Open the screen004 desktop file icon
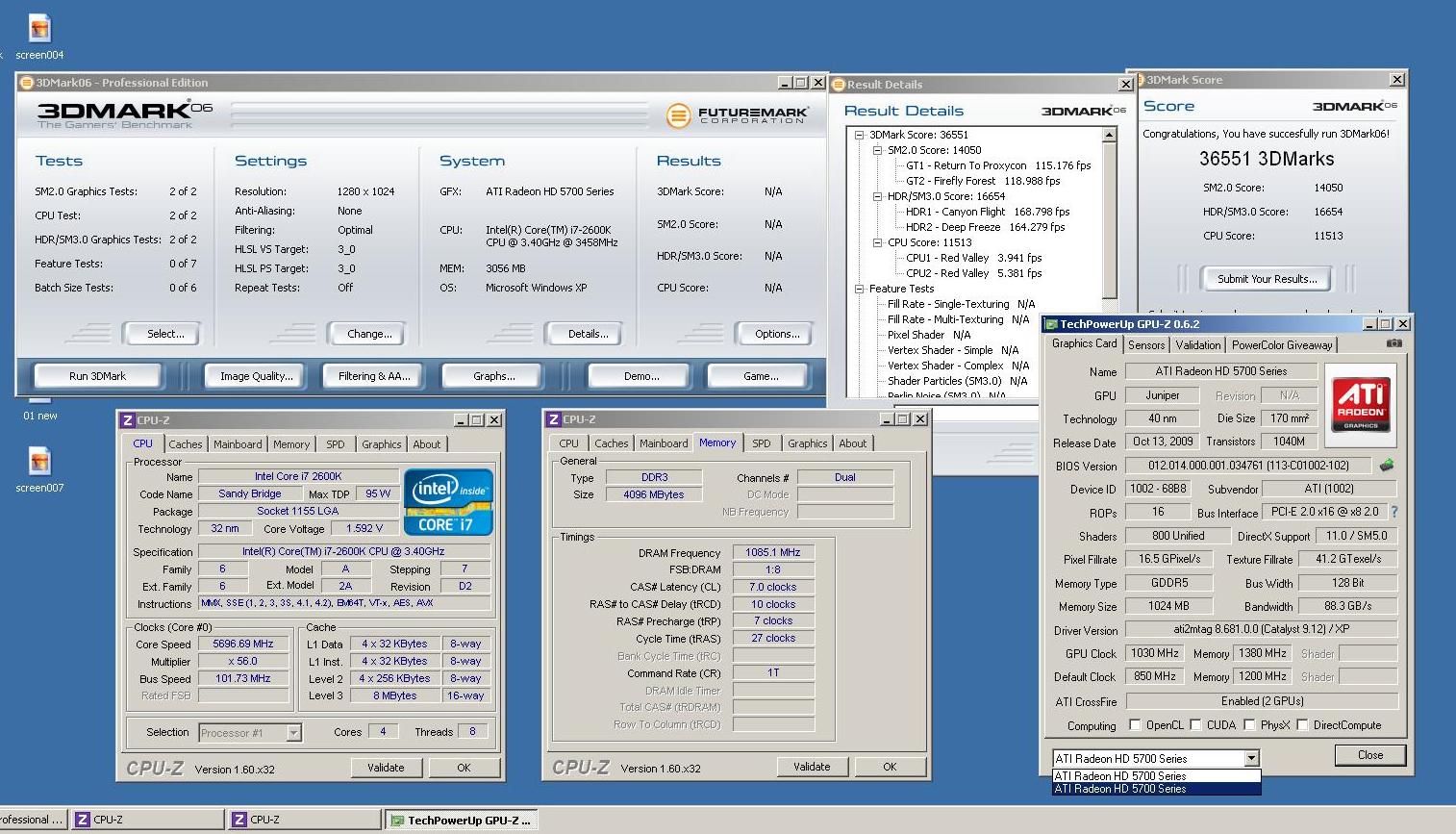The height and width of the screenshot is (834, 1456). click(x=39, y=29)
